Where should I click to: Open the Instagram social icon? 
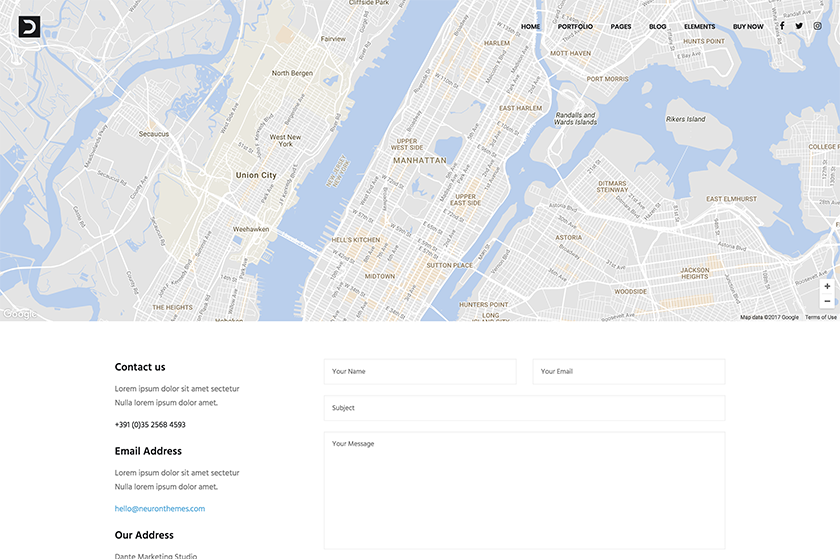tap(818, 26)
